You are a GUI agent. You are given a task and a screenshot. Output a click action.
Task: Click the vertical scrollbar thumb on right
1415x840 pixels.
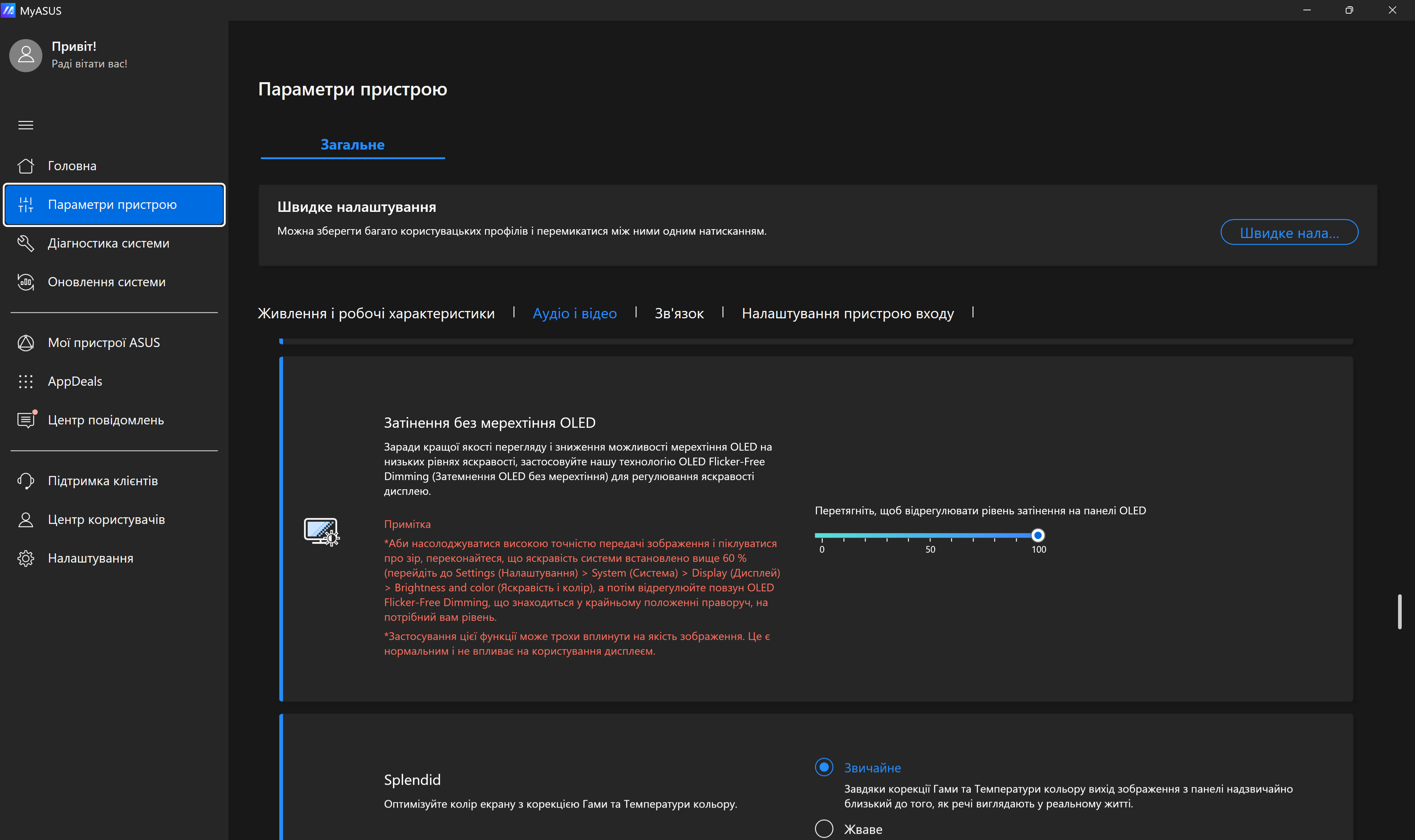point(1399,611)
